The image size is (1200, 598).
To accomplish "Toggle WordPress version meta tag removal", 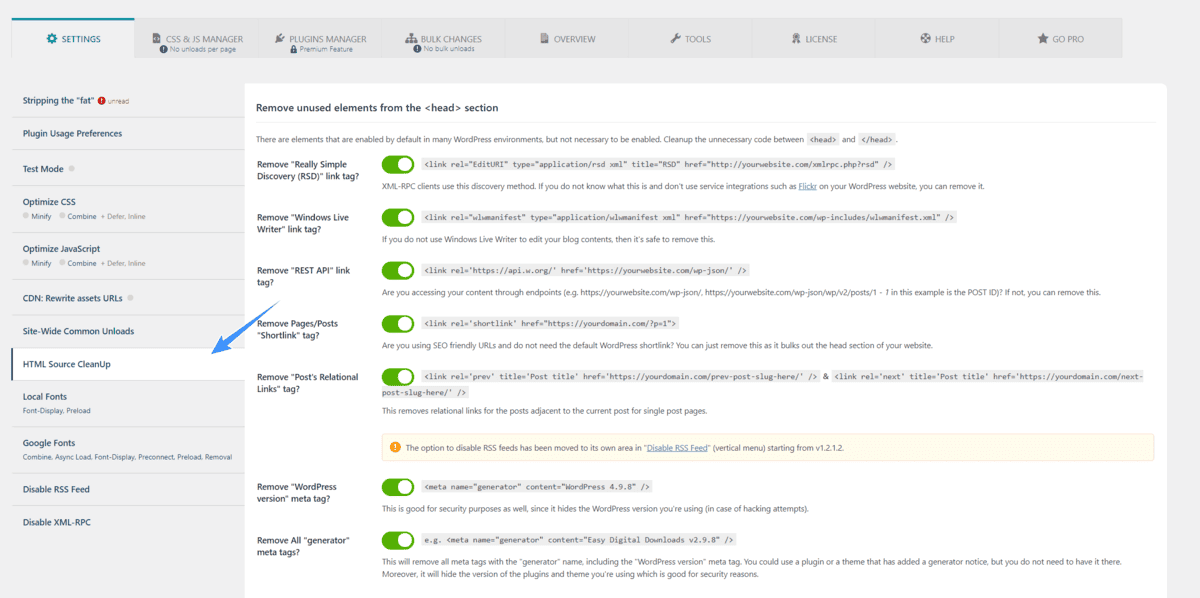I will [x=398, y=486].
